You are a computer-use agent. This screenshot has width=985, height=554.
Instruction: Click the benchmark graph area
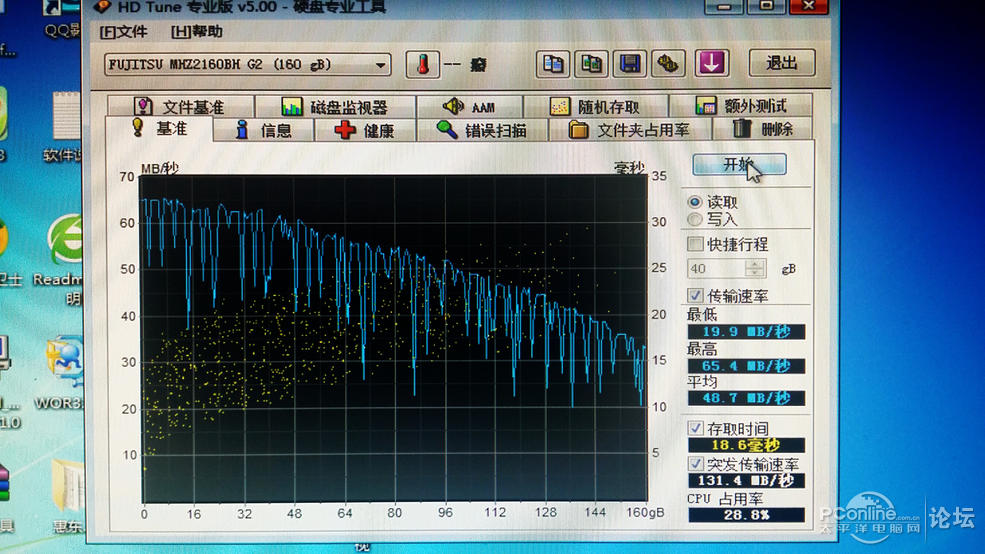(x=393, y=339)
